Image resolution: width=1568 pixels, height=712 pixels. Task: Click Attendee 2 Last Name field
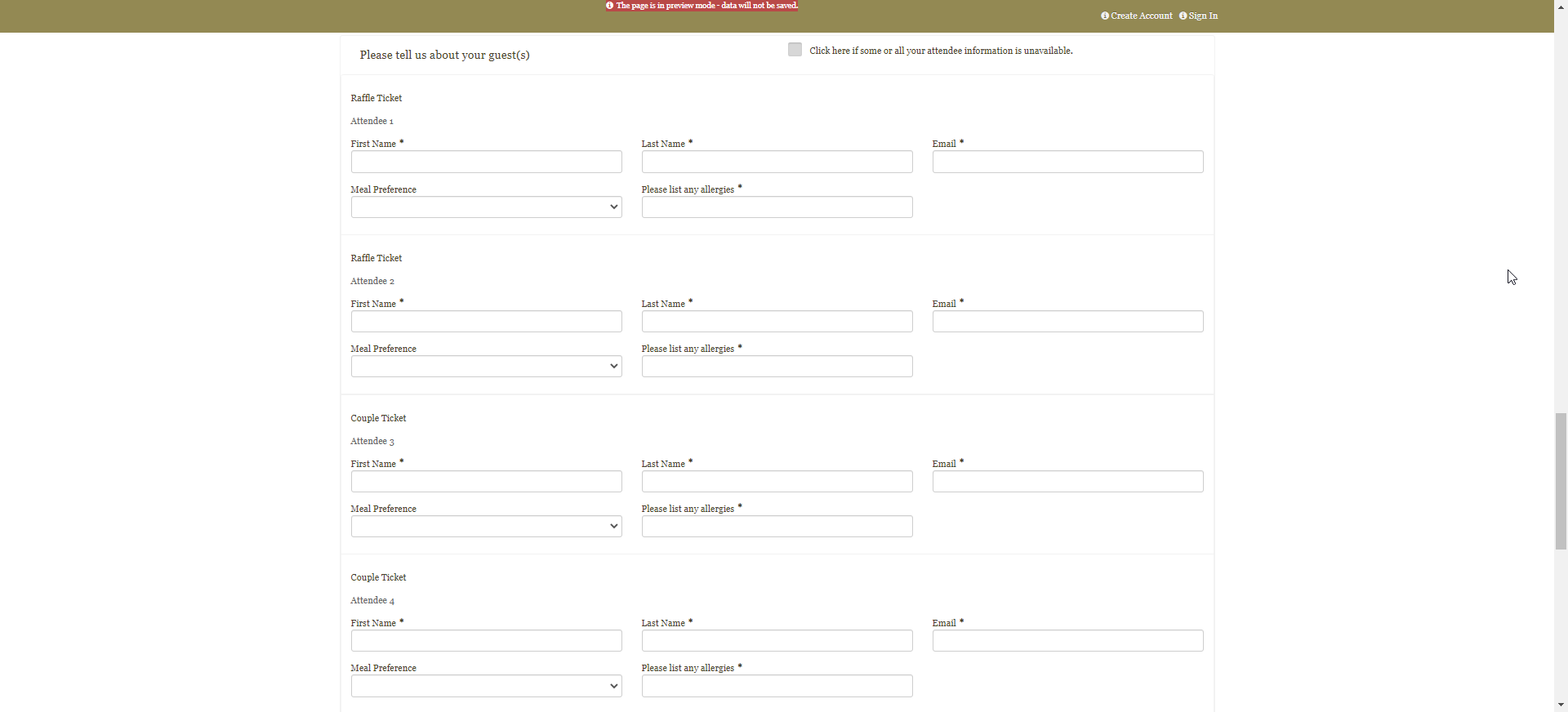(x=777, y=322)
